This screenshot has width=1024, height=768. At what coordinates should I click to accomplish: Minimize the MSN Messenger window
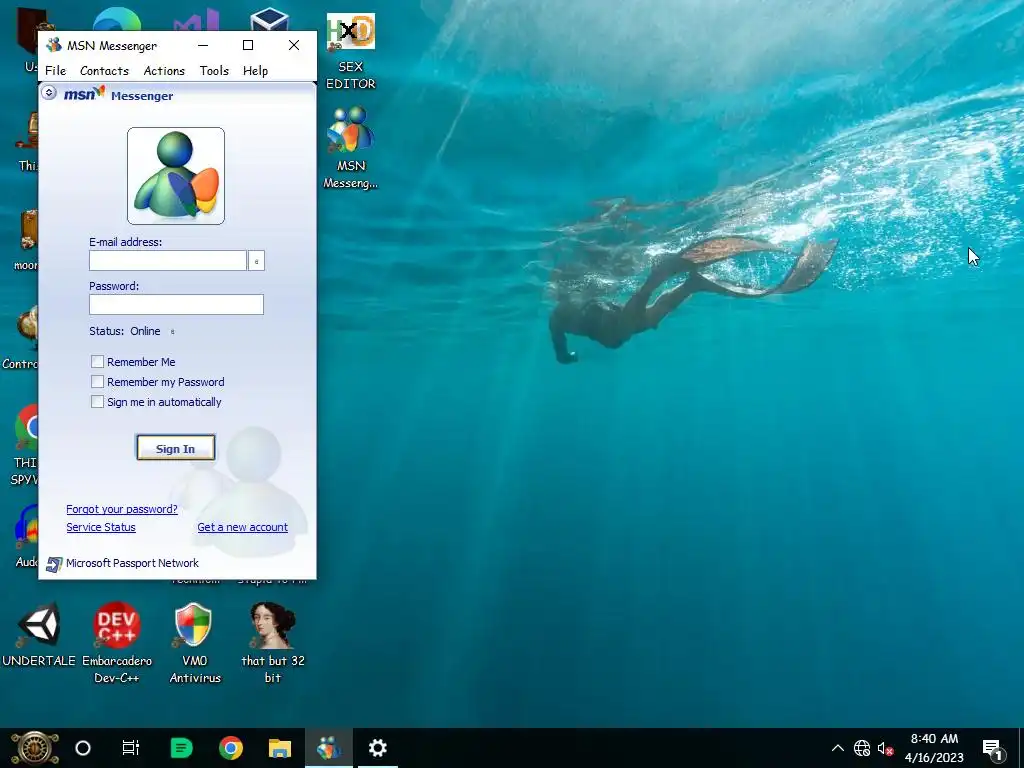[203, 45]
